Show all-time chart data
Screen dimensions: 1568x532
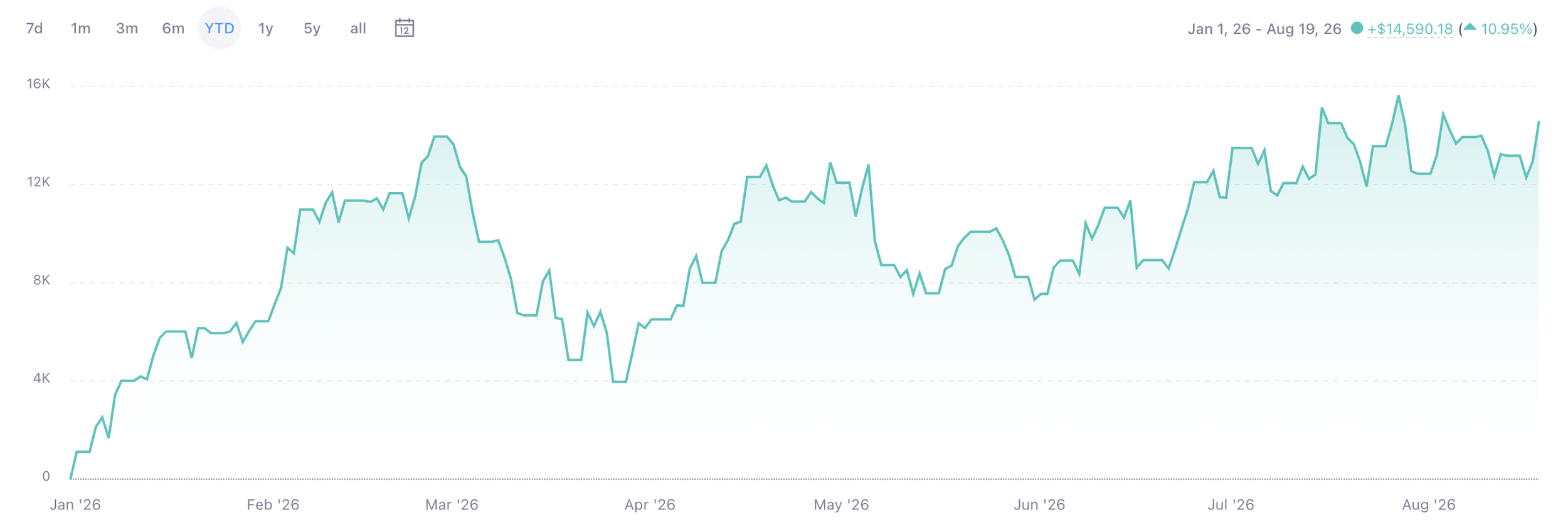pyautogui.click(x=358, y=28)
